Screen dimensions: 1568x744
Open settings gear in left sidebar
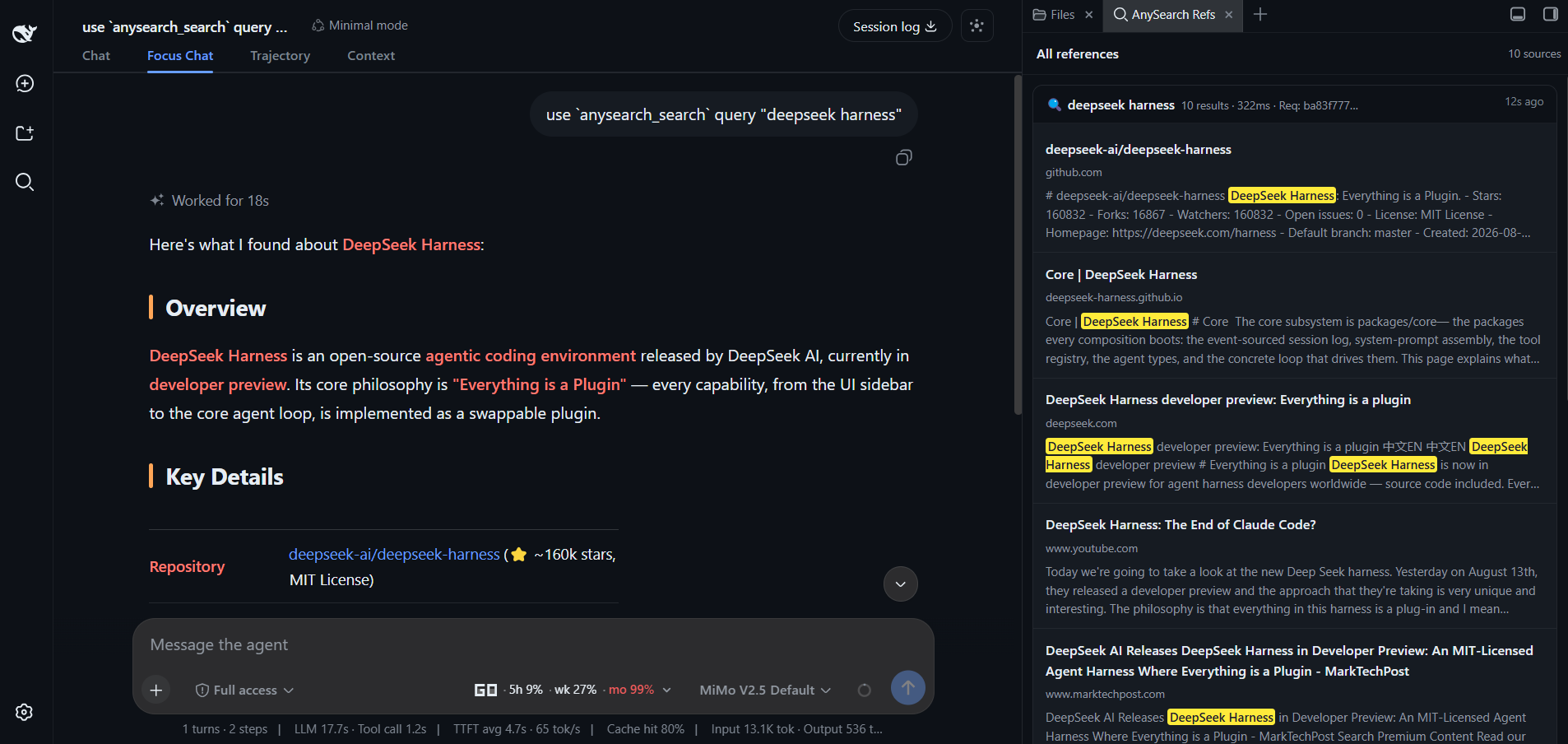pos(25,712)
